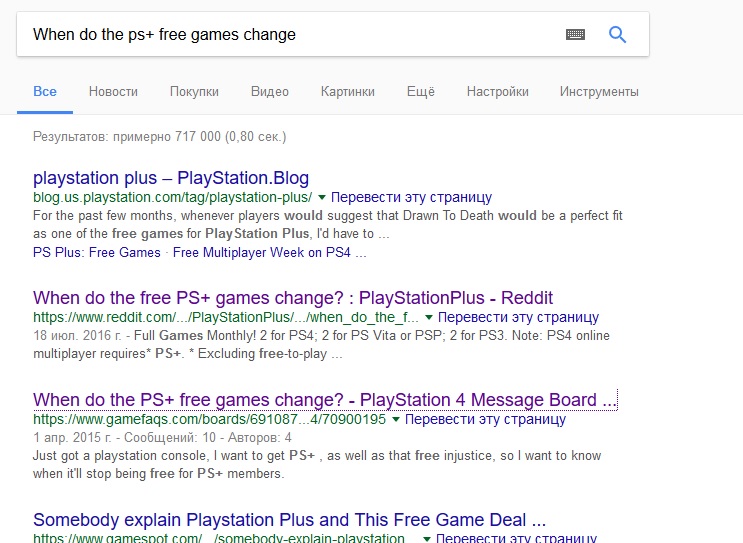
Task: Open 'PS Plus: Free Games' sitelink
Action: pyautogui.click(x=97, y=253)
